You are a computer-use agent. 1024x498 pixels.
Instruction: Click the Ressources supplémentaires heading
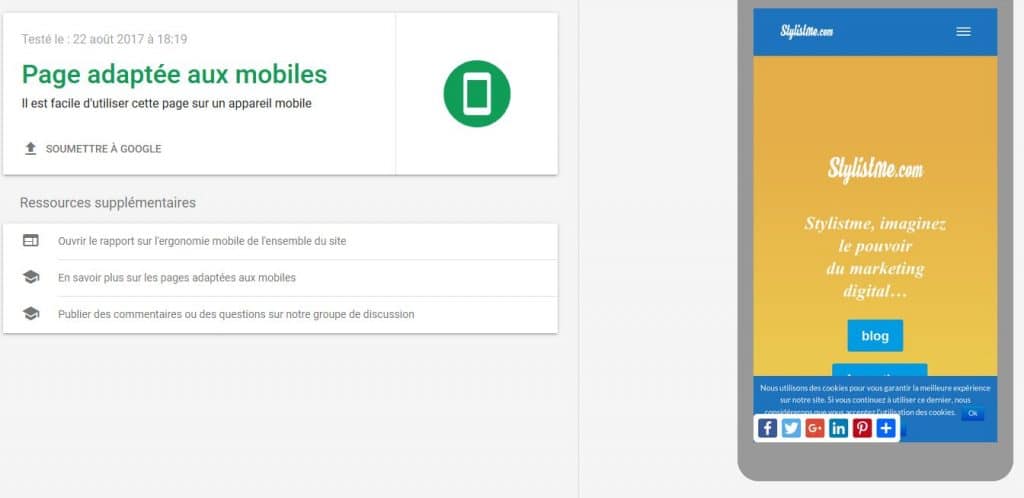click(x=108, y=202)
